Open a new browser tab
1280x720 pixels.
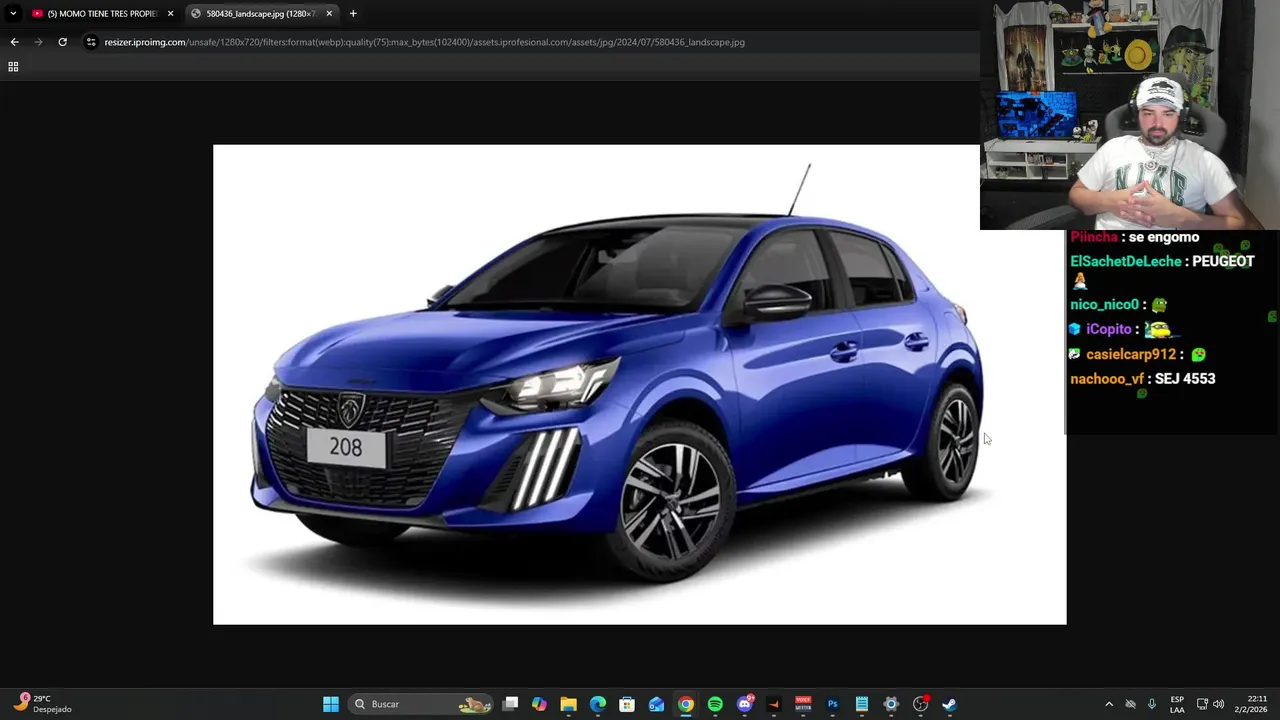pyautogui.click(x=353, y=13)
